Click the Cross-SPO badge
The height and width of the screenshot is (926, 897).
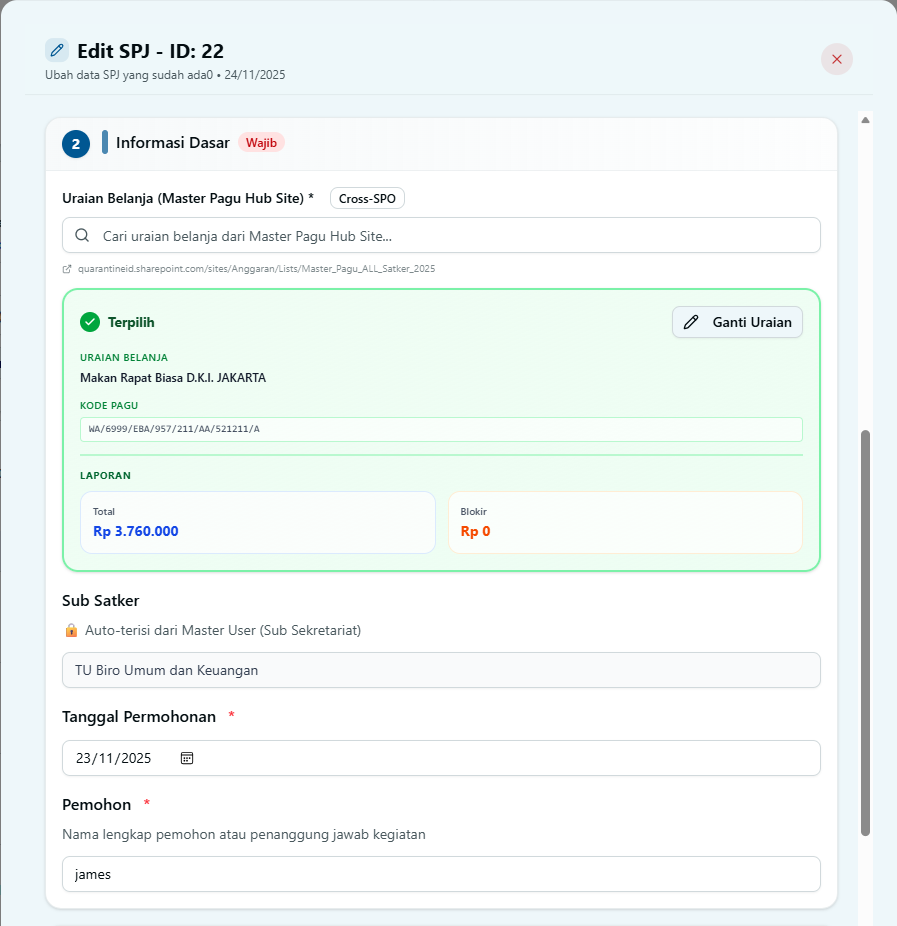pyautogui.click(x=367, y=198)
